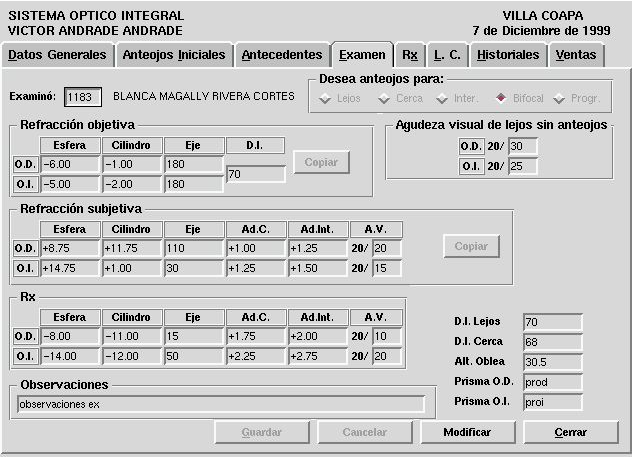Open the Rx tab
This screenshot has height=457, width=633.
pos(410,55)
